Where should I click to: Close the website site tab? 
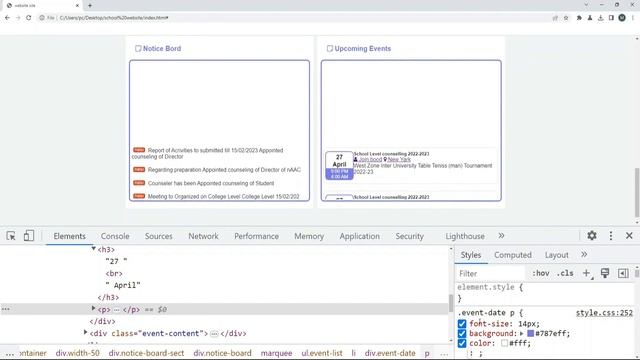(77, 6)
